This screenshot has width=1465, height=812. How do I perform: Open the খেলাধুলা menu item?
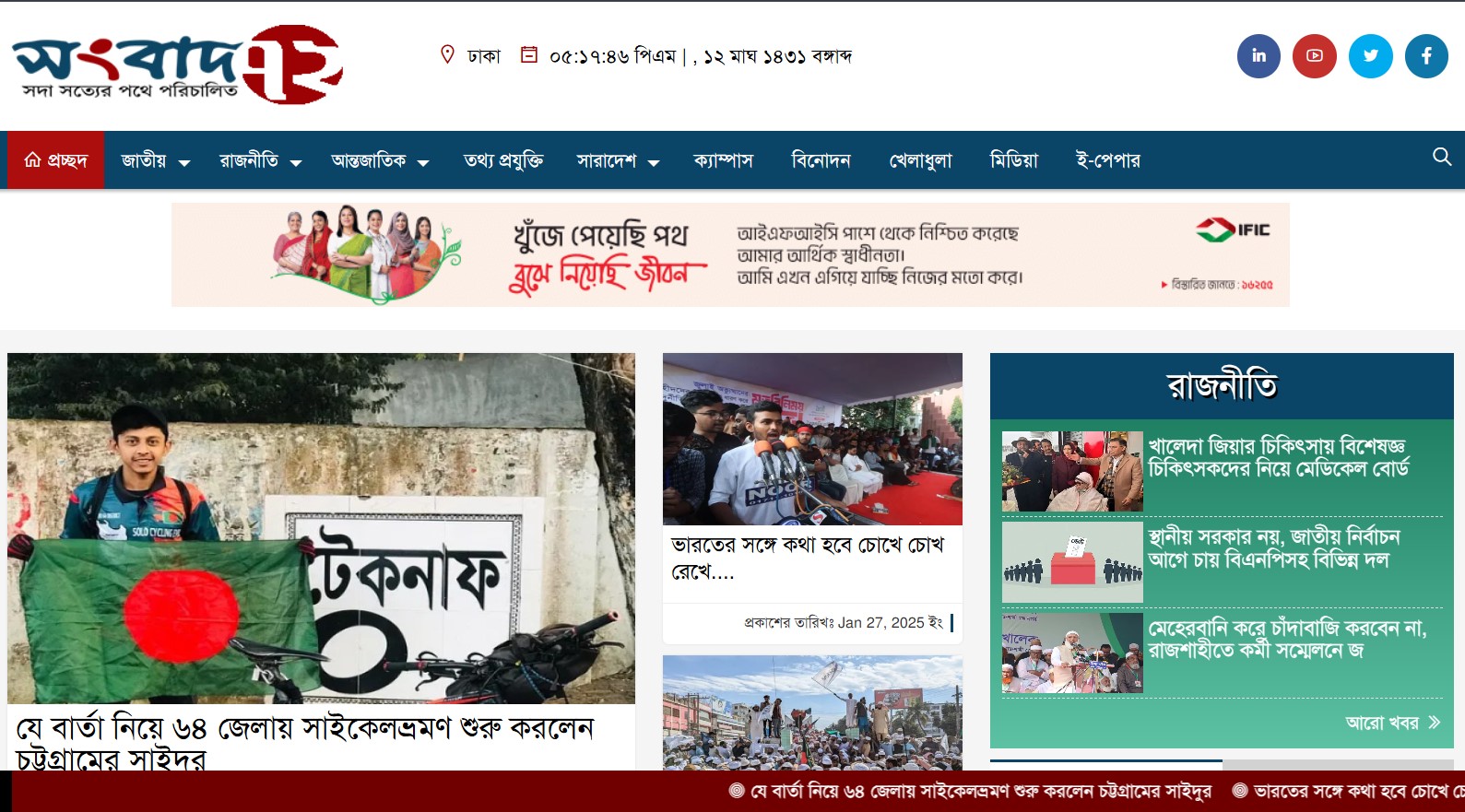pyautogui.click(x=920, y=161)
